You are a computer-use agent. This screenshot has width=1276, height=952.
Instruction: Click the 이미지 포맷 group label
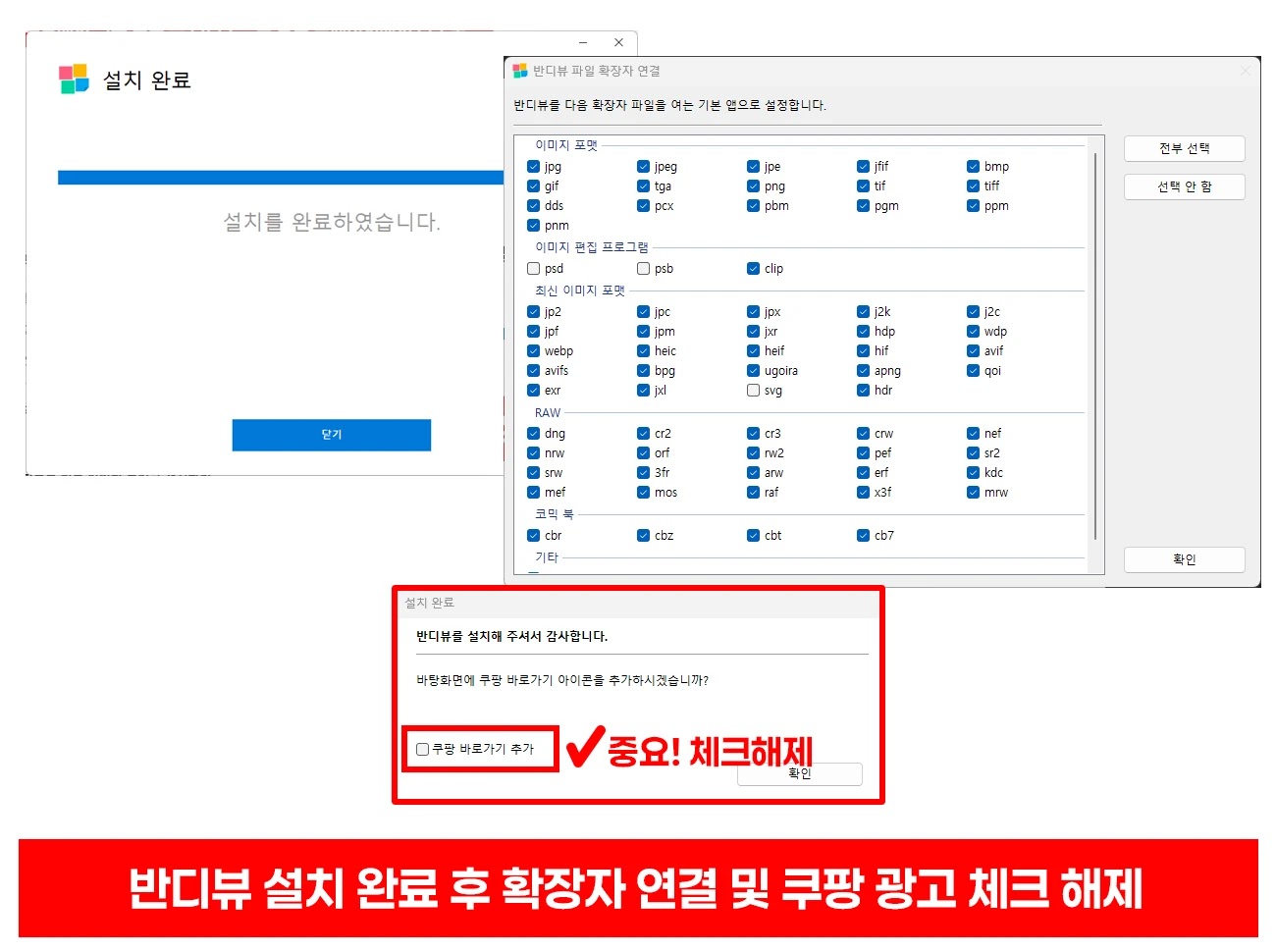click(x=566, y=145)
